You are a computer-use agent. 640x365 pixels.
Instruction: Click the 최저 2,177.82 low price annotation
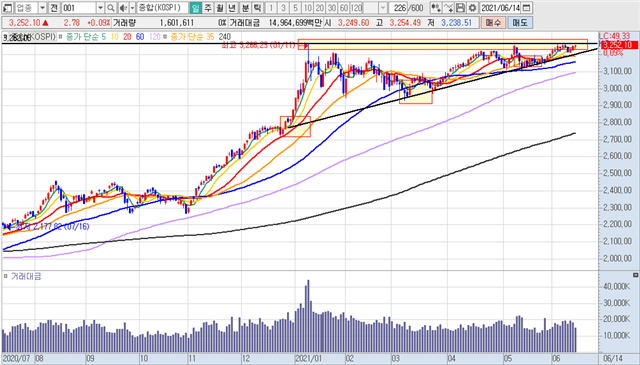tap(53, 227)
